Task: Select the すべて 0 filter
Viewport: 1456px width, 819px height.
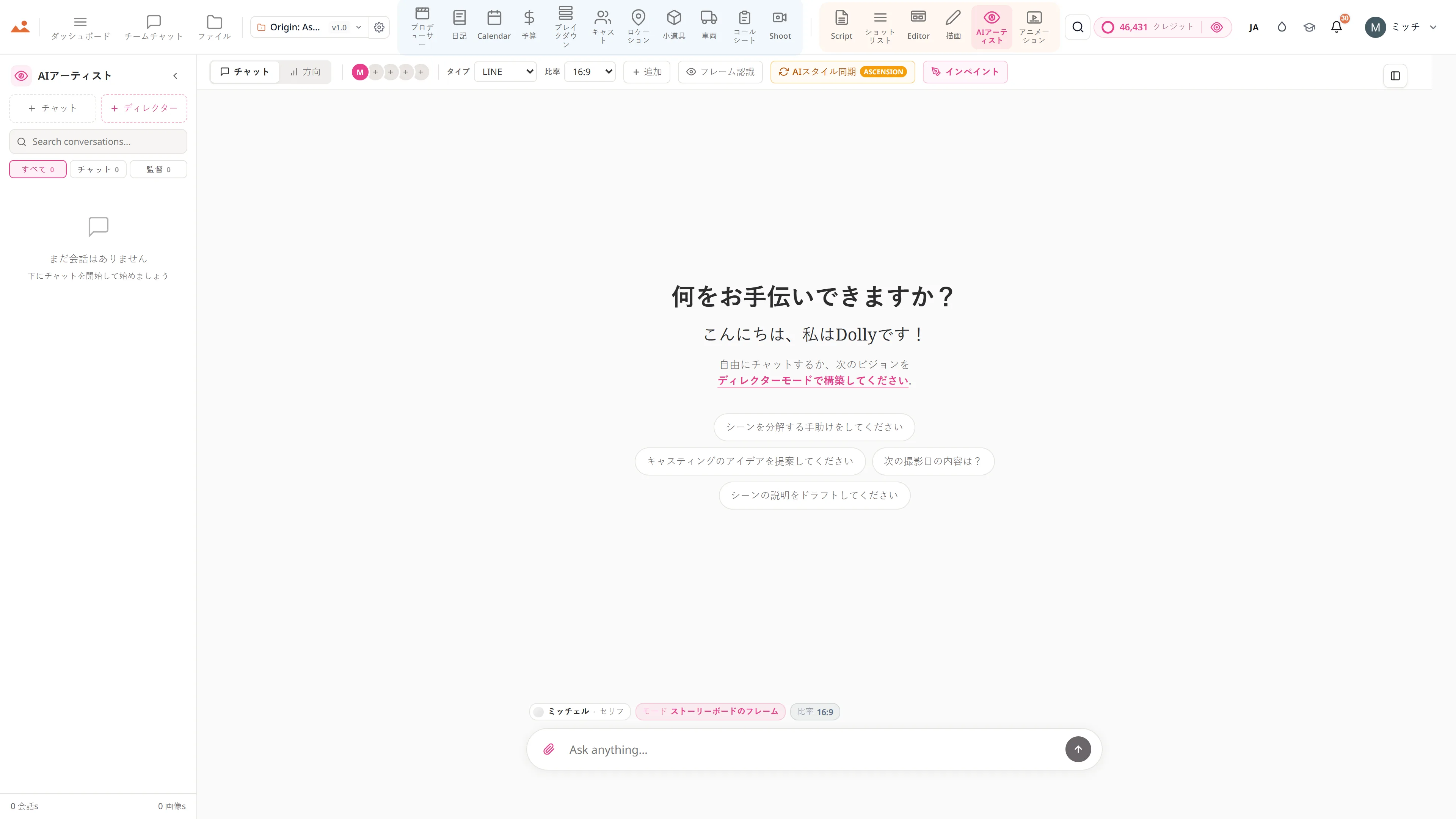Action: coord(38,169)
